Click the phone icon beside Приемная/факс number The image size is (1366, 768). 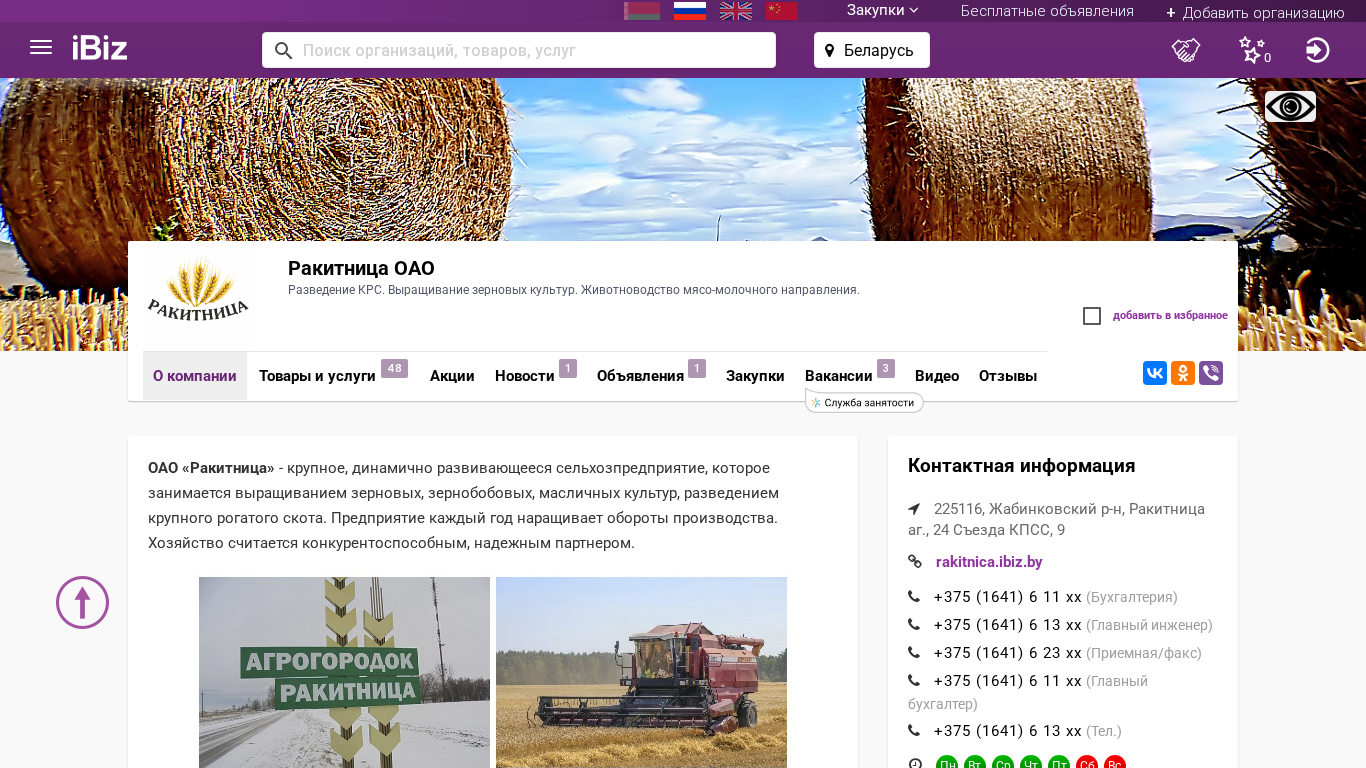pyautogui.click(x=914, y=653)
